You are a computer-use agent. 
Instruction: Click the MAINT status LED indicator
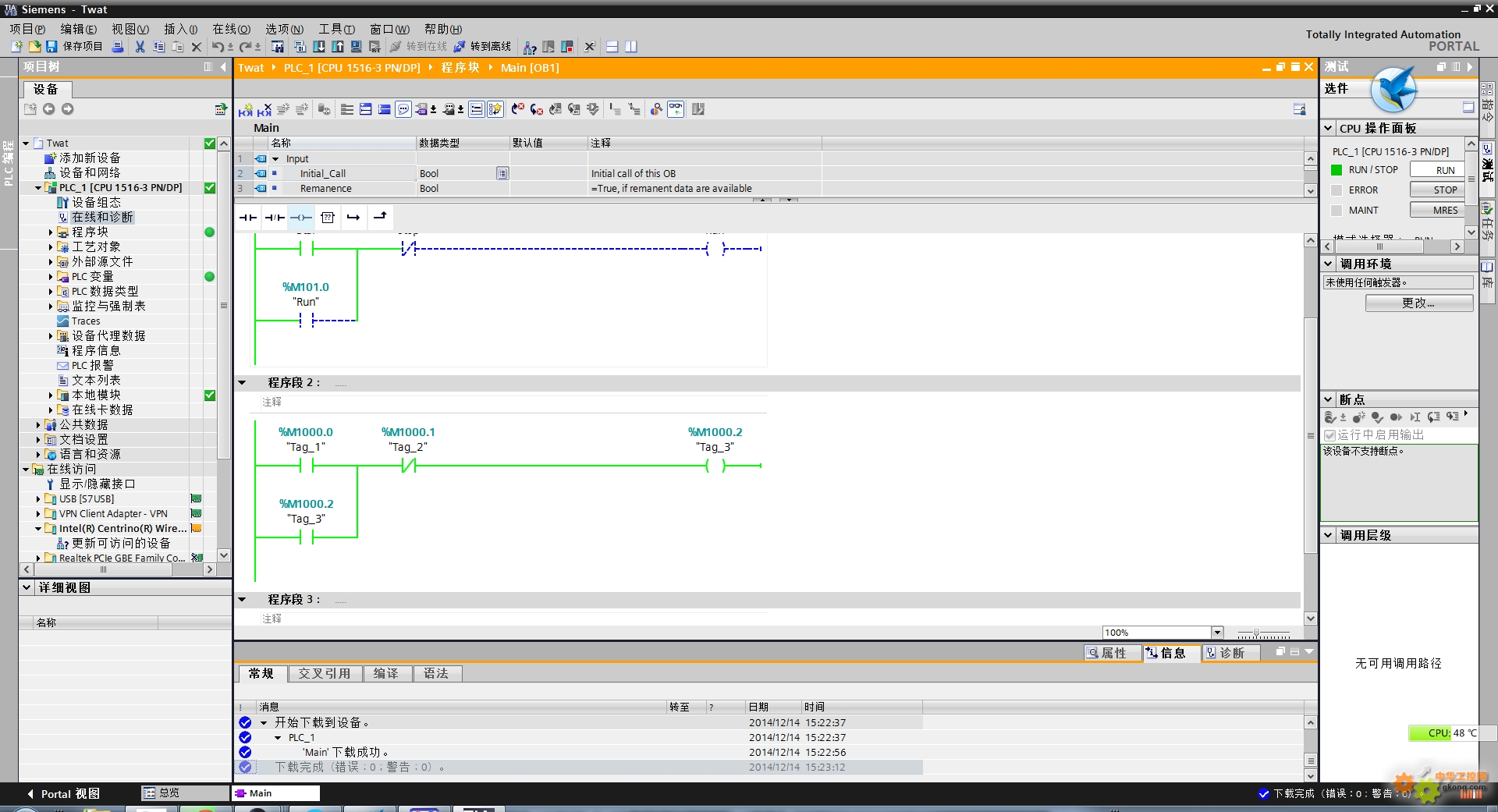(x=1336, y=211)
